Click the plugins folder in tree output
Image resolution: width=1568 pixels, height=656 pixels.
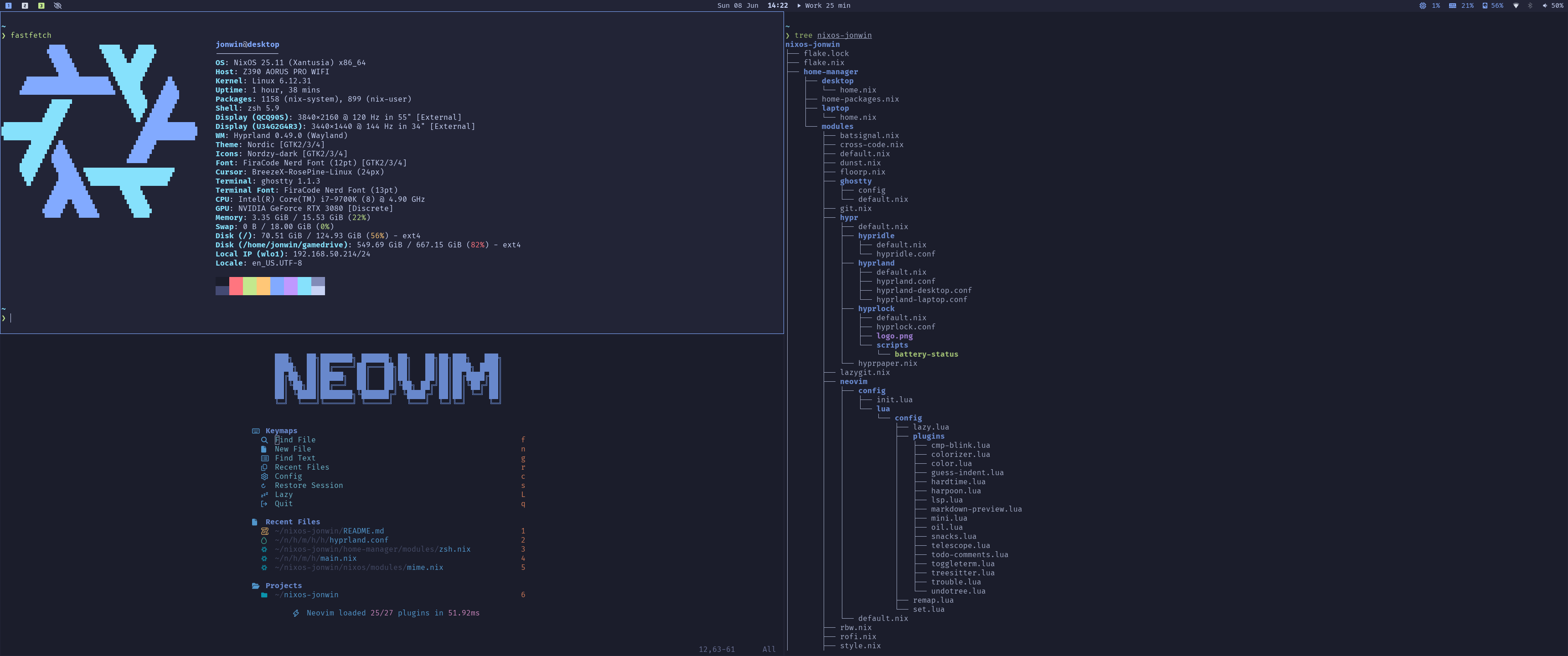(x=928, y=436)
